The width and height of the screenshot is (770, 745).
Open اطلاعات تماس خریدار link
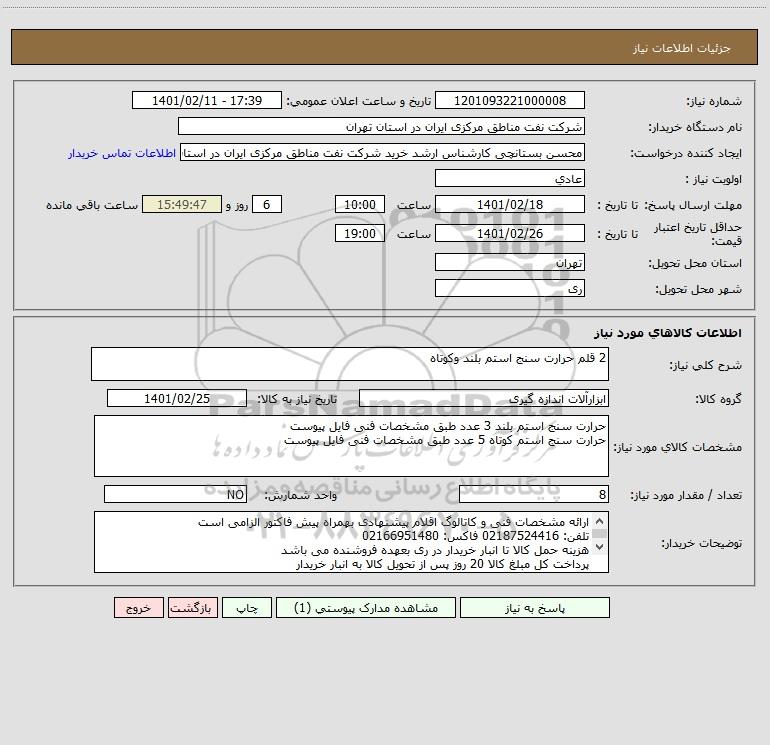[122, 153]
